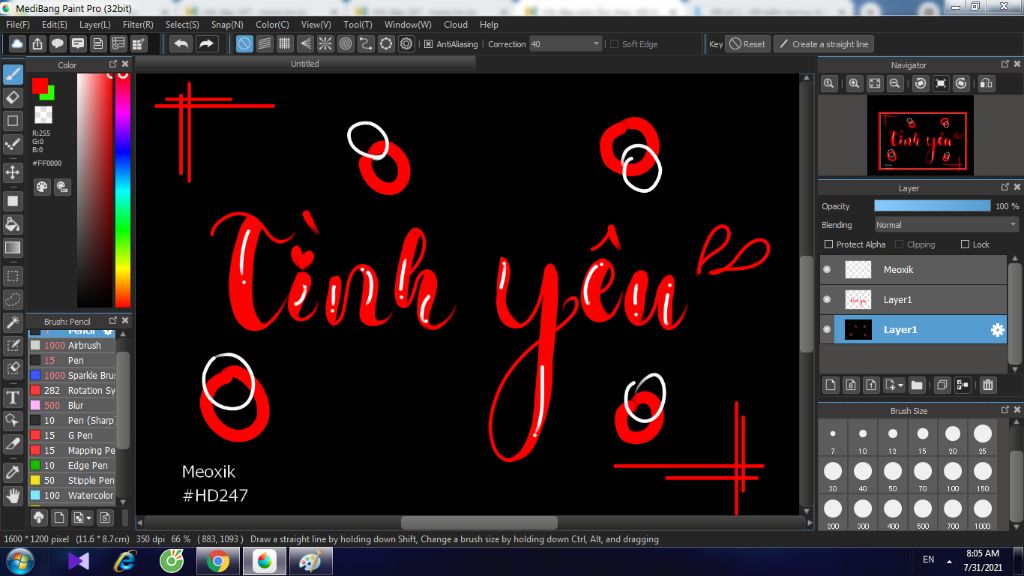Viewport: 1024px width, 576px height.
Task: Click the red foreground color swatch
Action: (39, 86)
